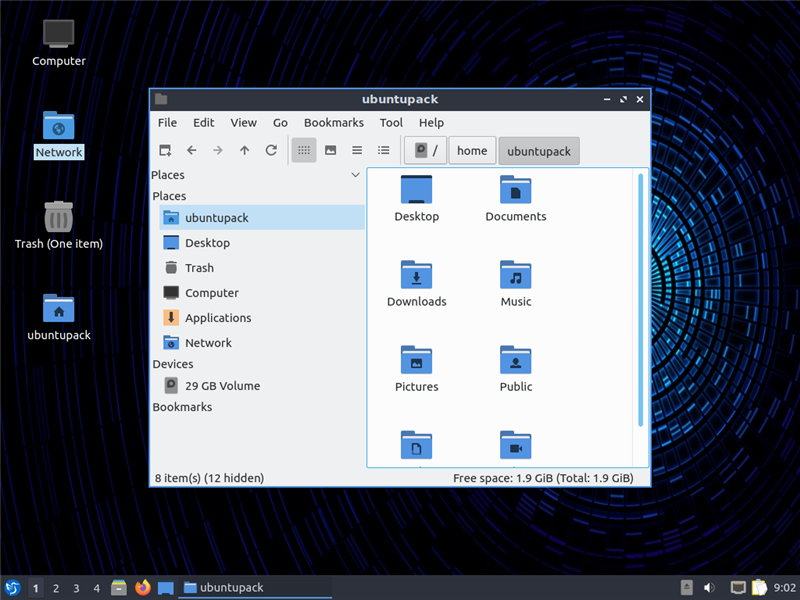Reload the current folder
Viewport: 800px width, 600px height.
(271, 151)
